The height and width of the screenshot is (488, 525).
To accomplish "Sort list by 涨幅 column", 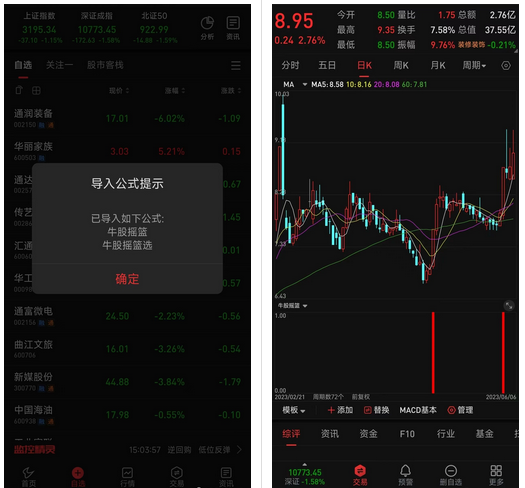I will pos(175,91).
